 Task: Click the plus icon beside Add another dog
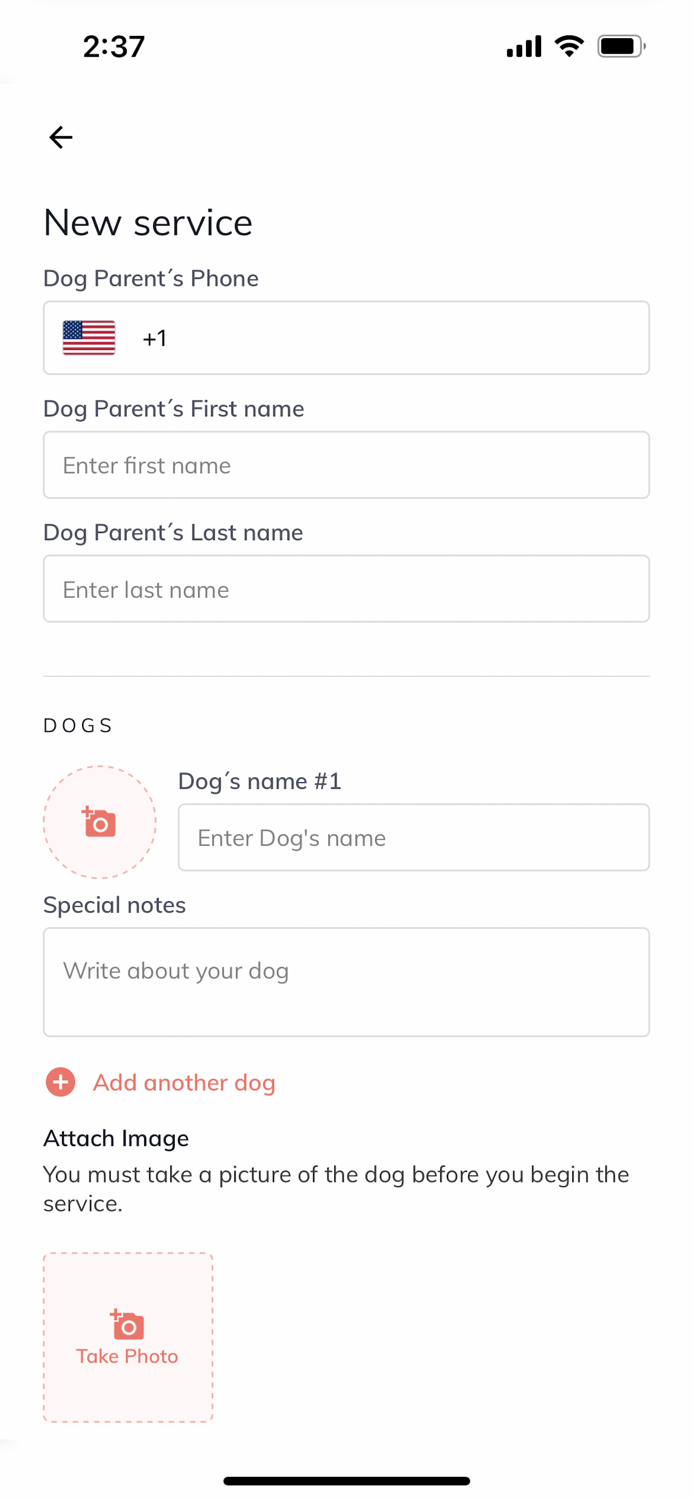pyautogui.click(x=60, y=1082)
